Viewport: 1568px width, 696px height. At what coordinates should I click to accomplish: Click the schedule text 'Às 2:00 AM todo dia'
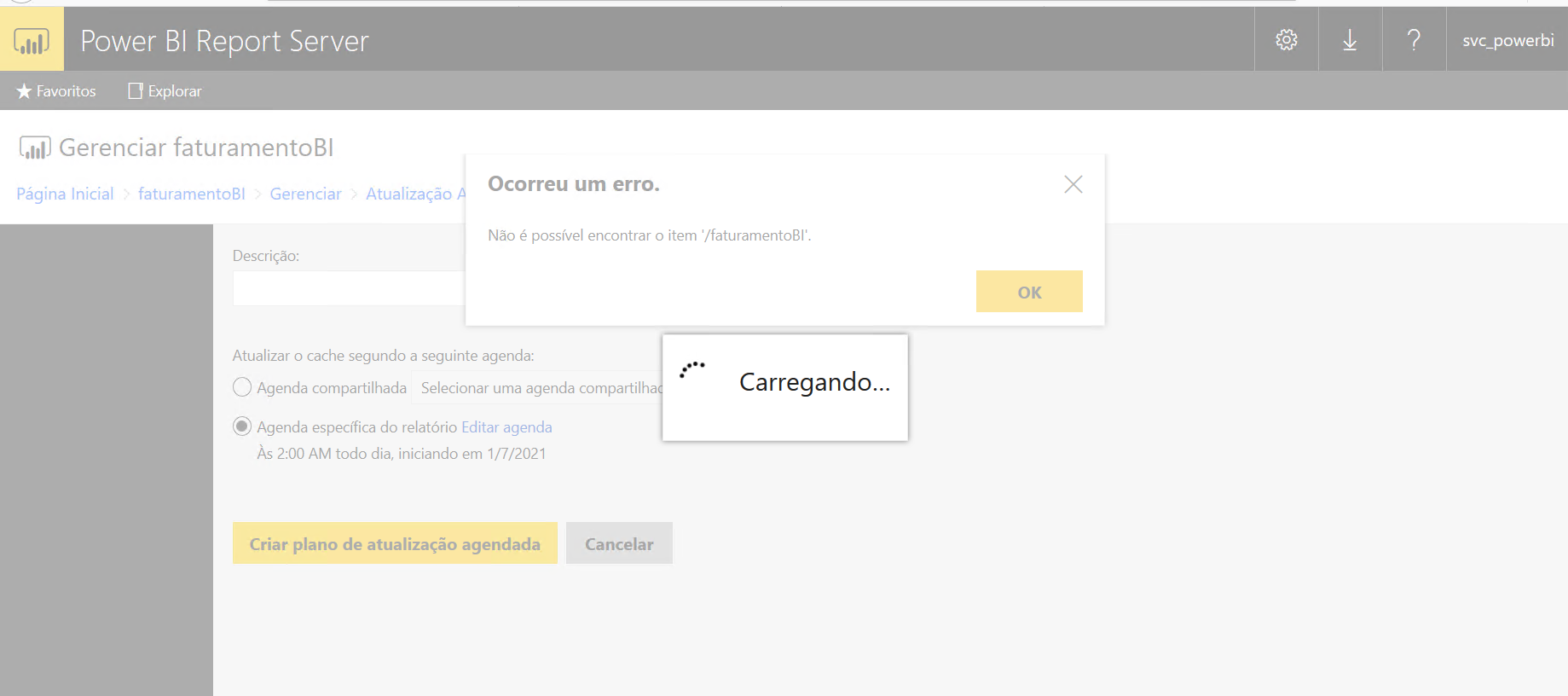(325, 454)
